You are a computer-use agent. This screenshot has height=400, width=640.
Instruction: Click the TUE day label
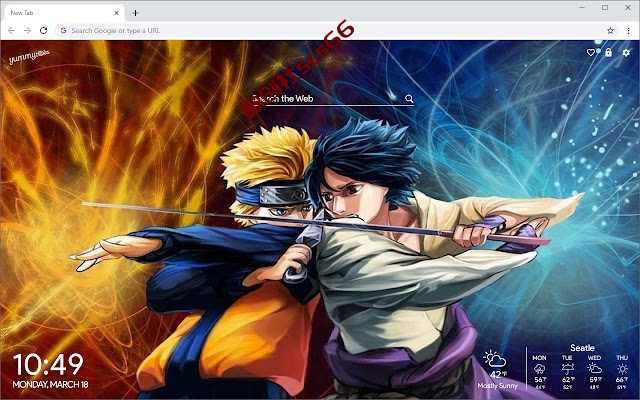(x=567, y=358)
